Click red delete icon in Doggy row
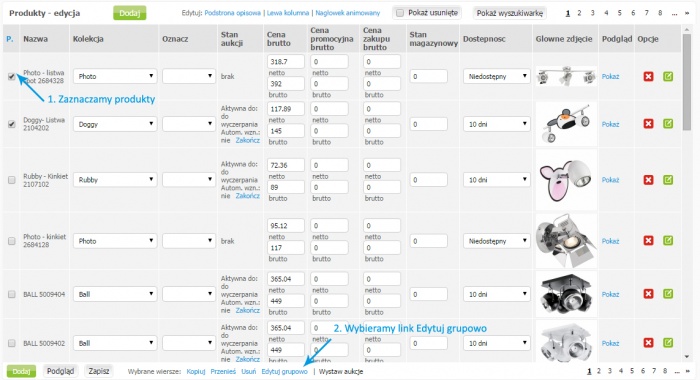This screenshot has height=380, width=700. pos(648,124)
